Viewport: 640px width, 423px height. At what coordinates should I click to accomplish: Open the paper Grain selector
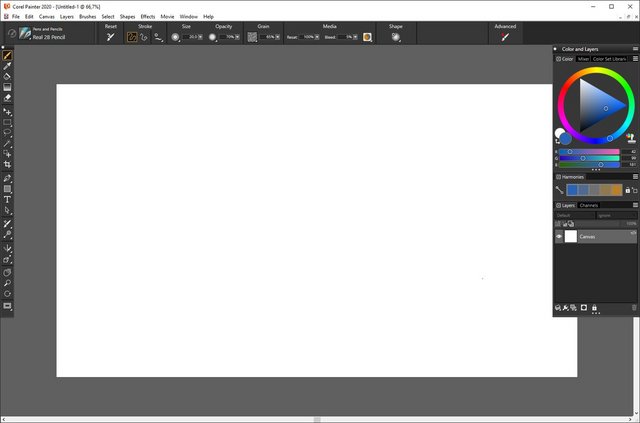pos(253,37)
